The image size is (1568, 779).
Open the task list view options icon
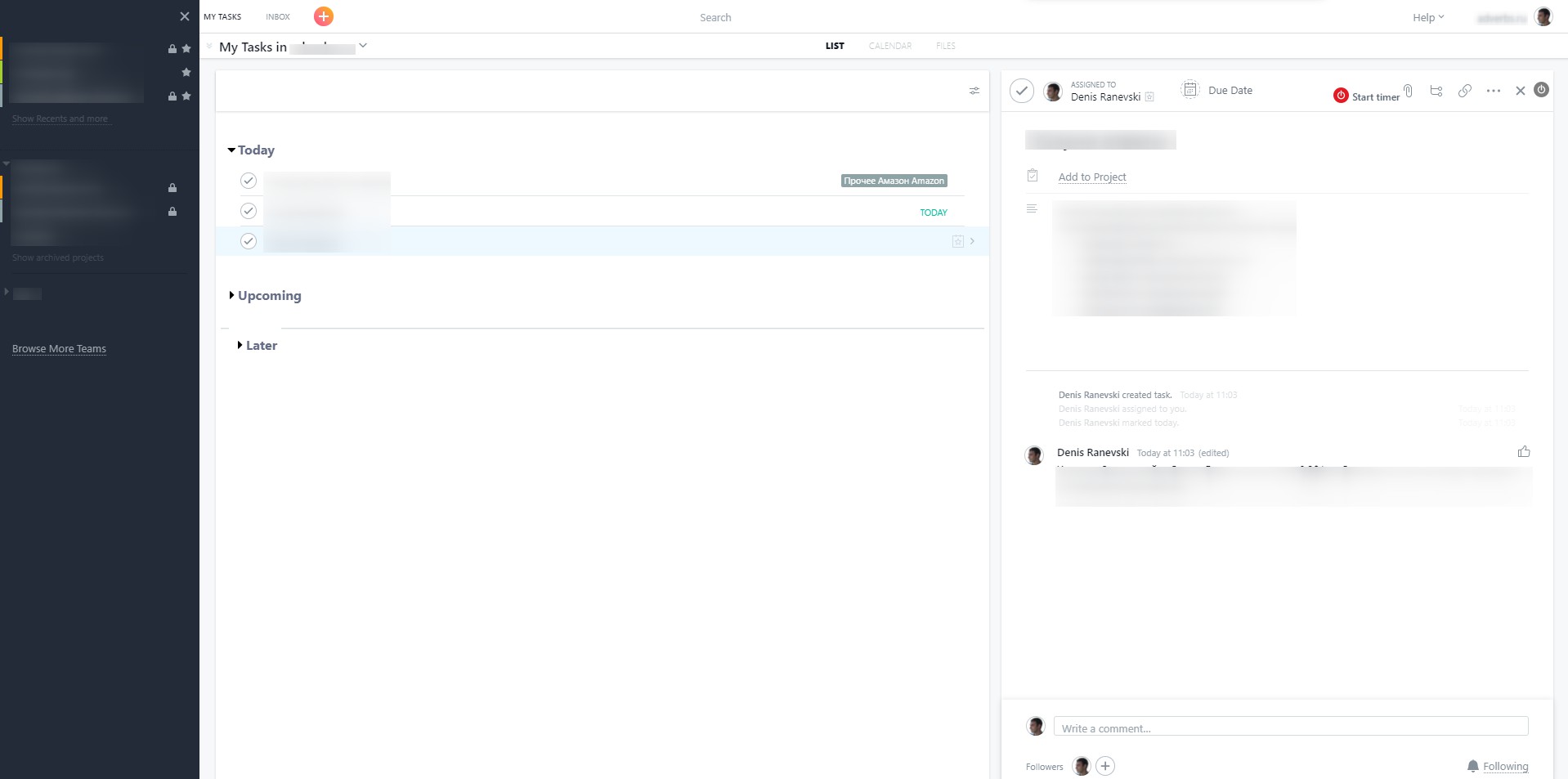click(x=974, y=91)
